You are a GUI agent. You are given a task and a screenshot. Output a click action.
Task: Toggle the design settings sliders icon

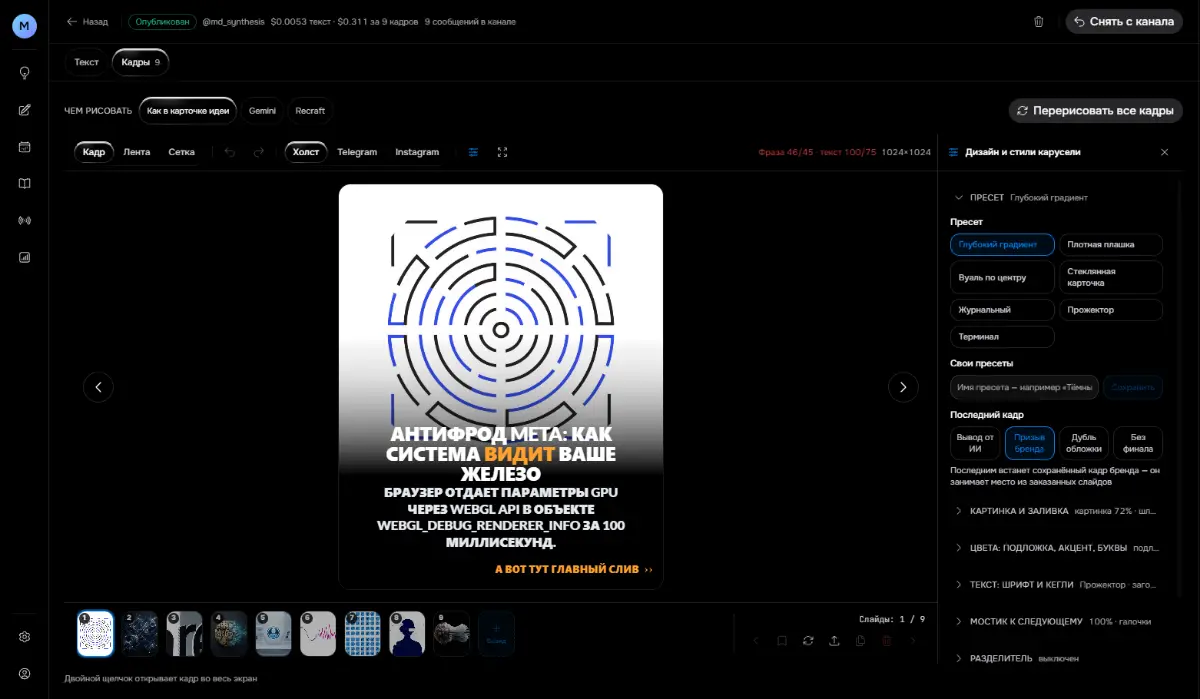473,152
